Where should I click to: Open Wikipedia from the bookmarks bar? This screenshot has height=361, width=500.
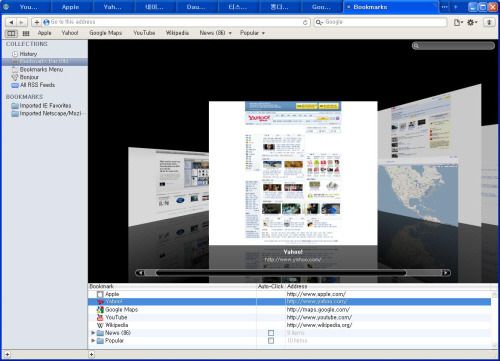tap(177, 33)
